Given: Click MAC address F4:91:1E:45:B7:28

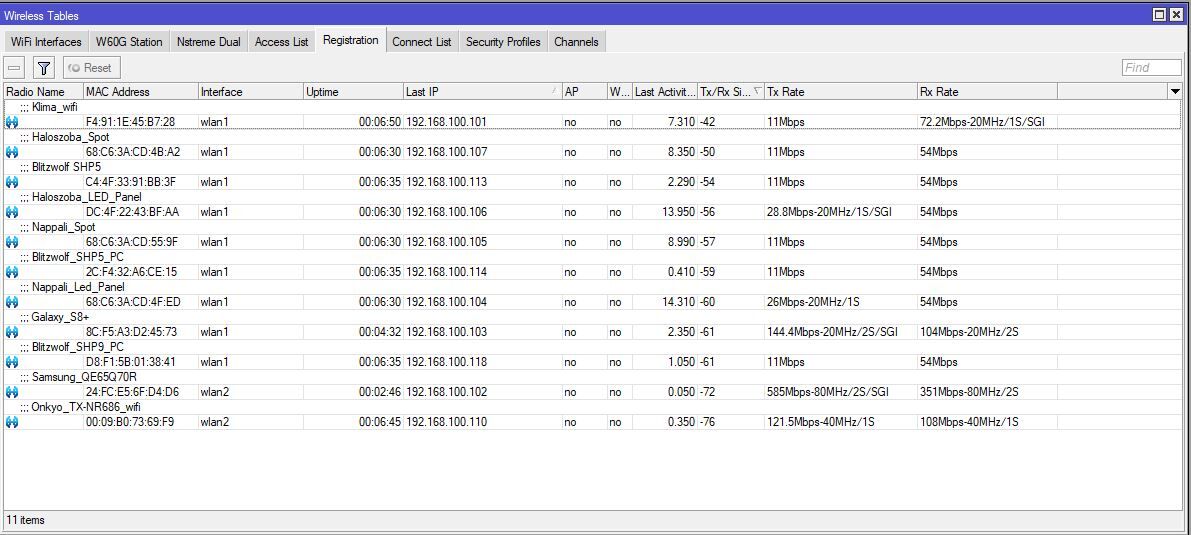Looking at the screenshot, I should tap(130, 122).
